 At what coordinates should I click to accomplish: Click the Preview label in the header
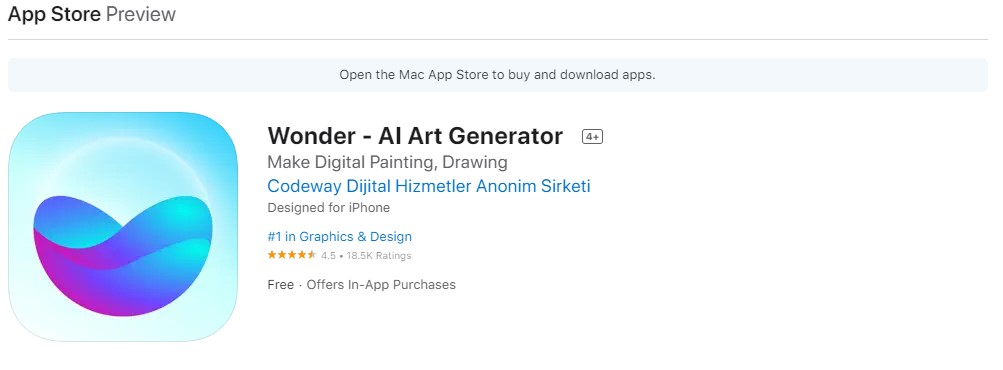click(x=141, y=14)
